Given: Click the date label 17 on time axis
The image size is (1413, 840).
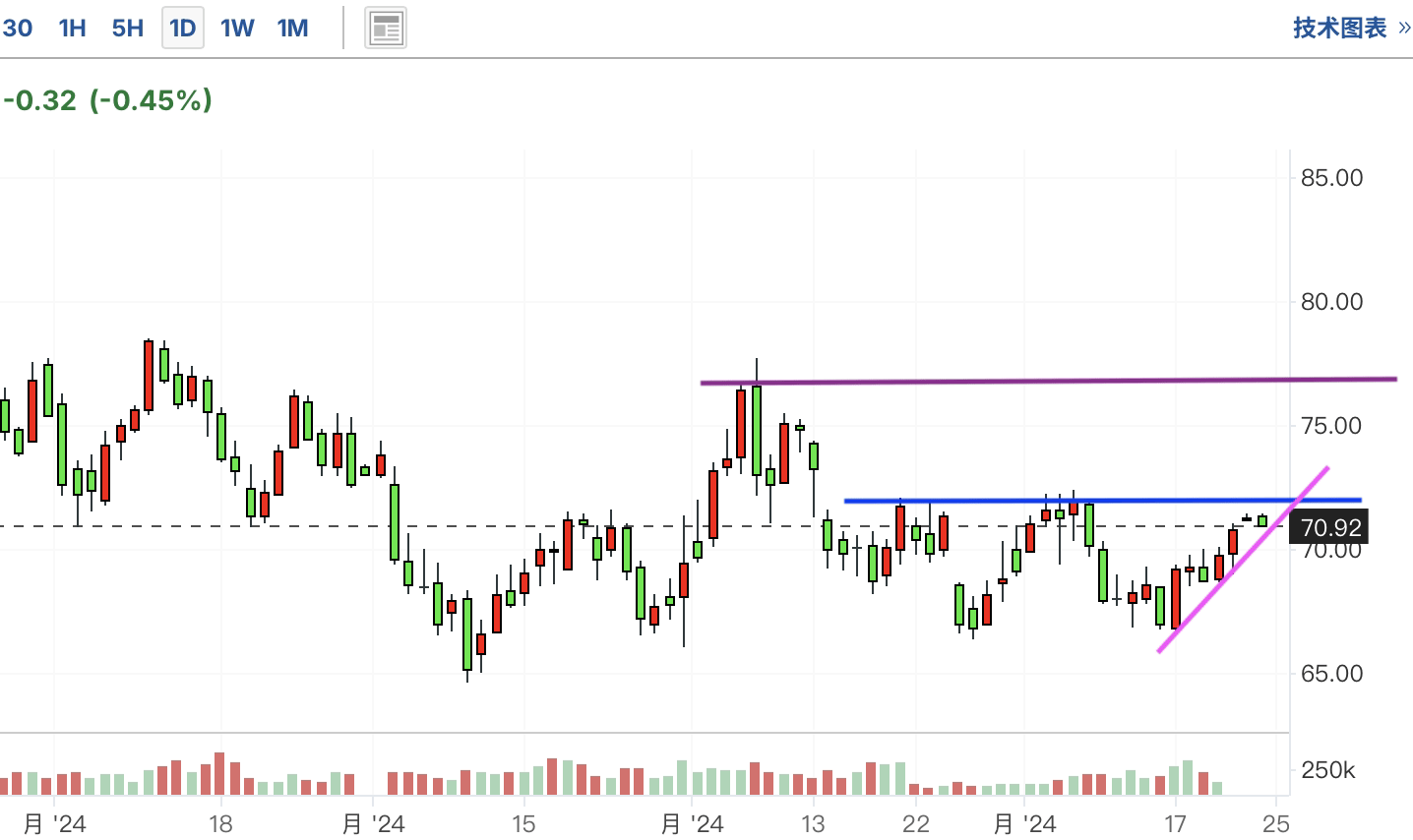Looking at the screenshot, I should click(x=1175, y=823).
